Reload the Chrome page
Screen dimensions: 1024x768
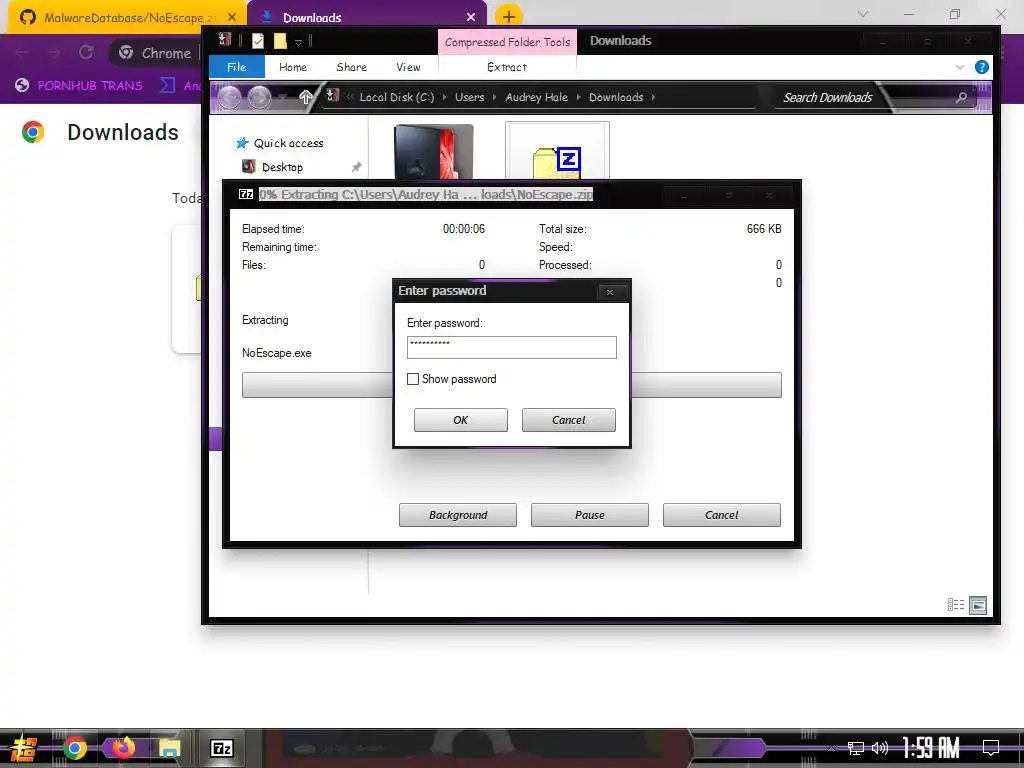point(86,52)
